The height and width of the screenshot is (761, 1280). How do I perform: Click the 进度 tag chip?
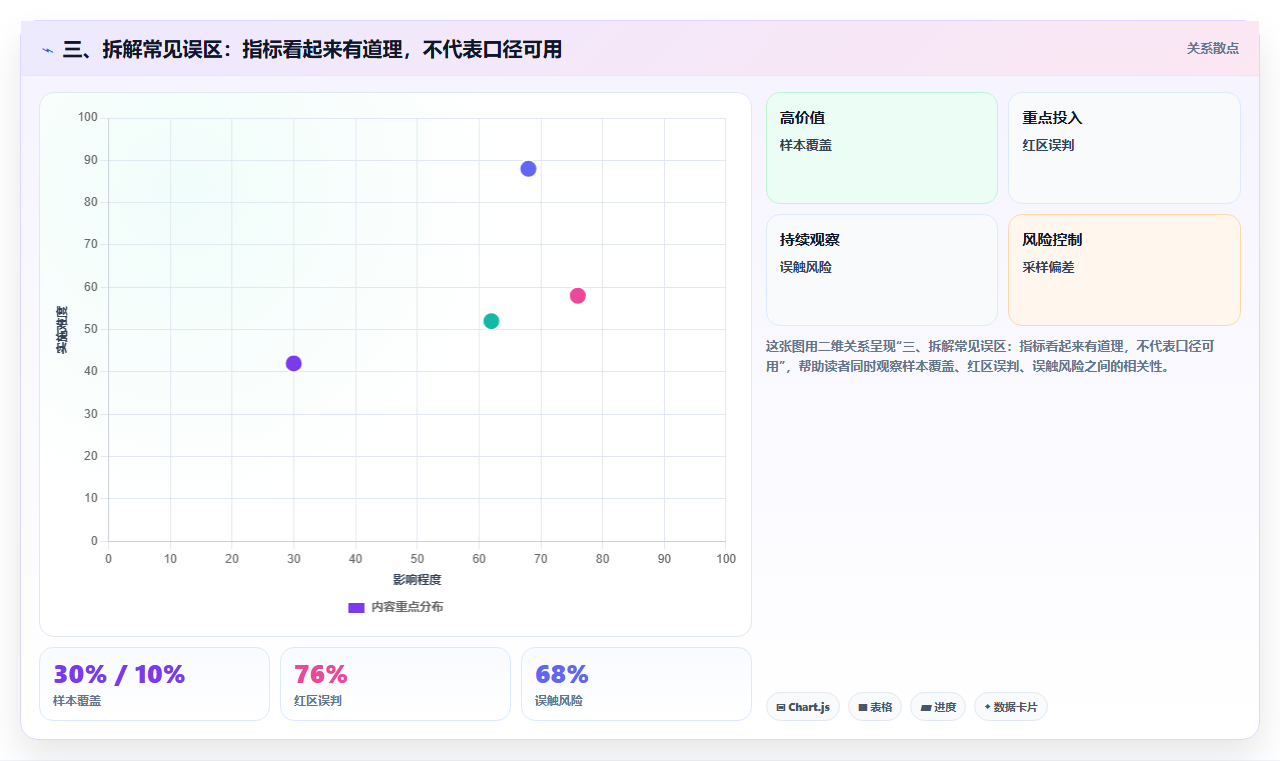[938, 707]
